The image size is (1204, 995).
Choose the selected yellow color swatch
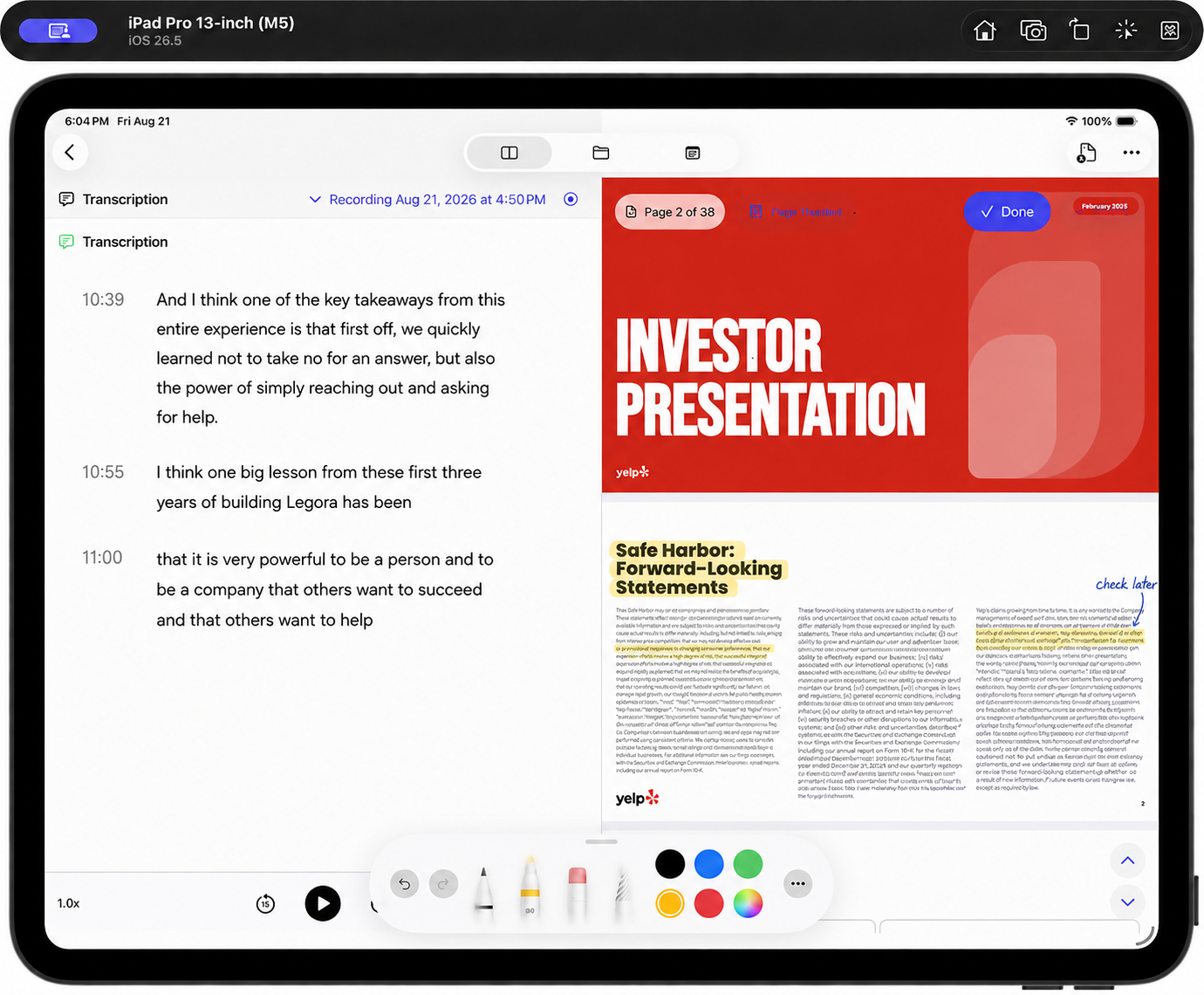pos(670,903)
